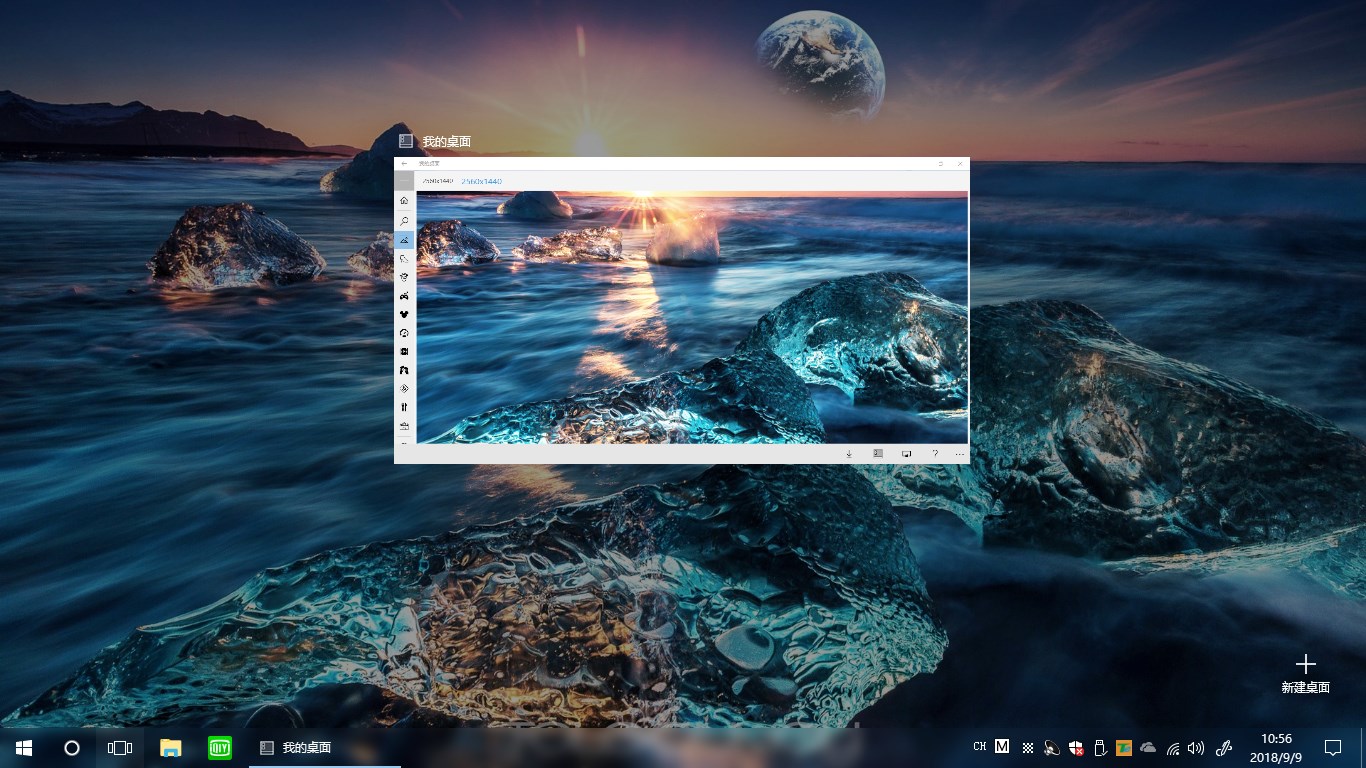The height and width of the screenshot is (768, 1366).
Task: Open the checkered pattern tray icon
Action: 1027,747
